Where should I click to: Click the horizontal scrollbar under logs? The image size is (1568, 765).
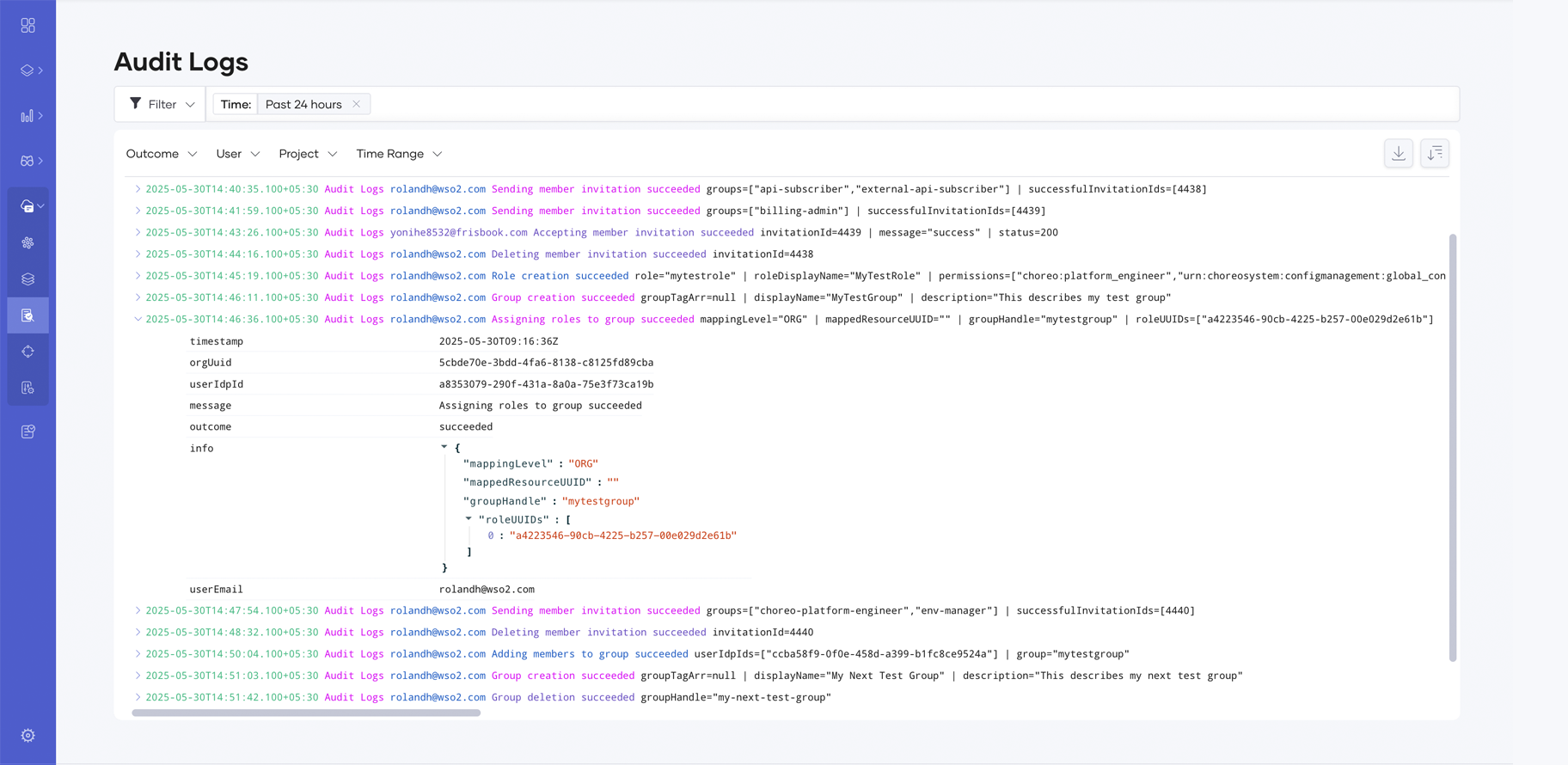pyautogui.click(x=306, y=713)
